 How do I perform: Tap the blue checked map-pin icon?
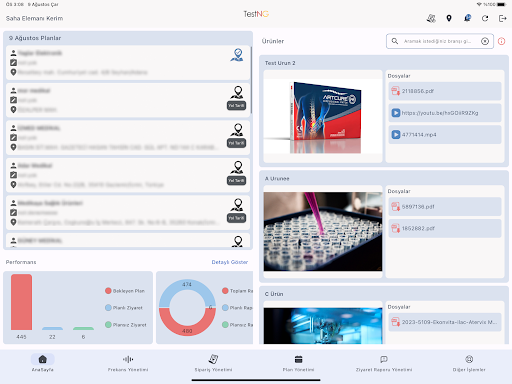pos(237,55)
